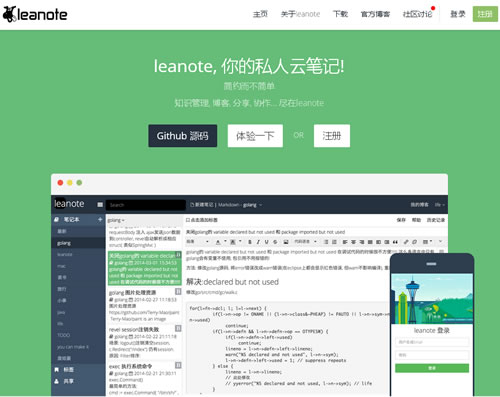Open the life user dropdown at top right
The image size is (500, 397).
(439, 205)
